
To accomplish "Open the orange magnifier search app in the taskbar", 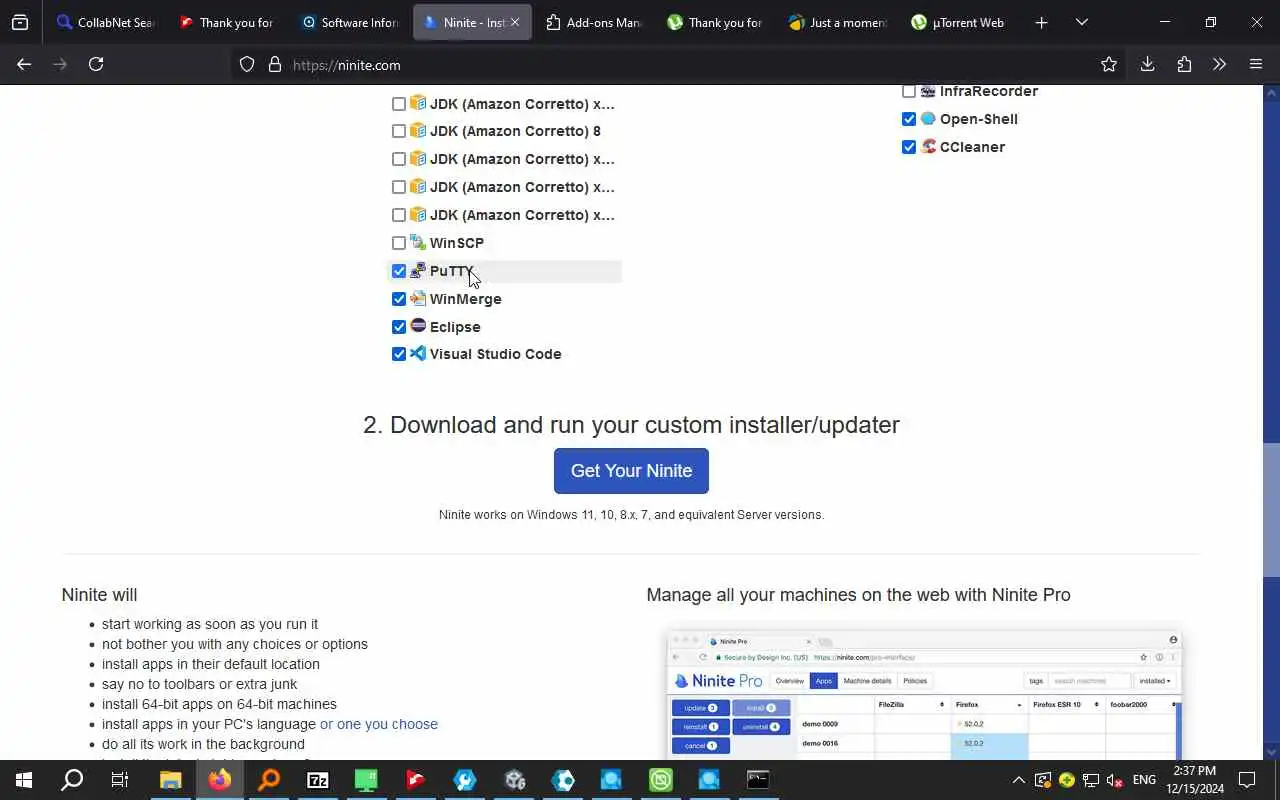I will [268, 780].
